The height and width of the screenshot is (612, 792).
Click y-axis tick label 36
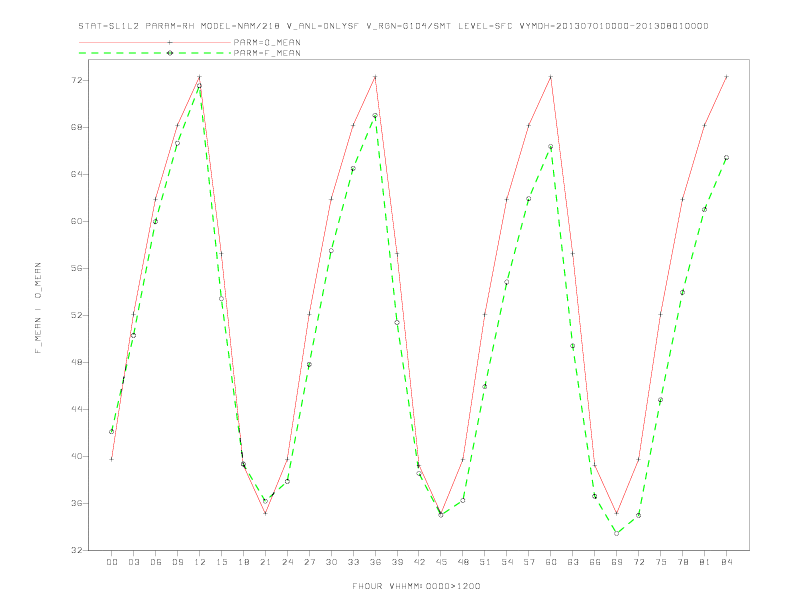(x=77, y=503)
